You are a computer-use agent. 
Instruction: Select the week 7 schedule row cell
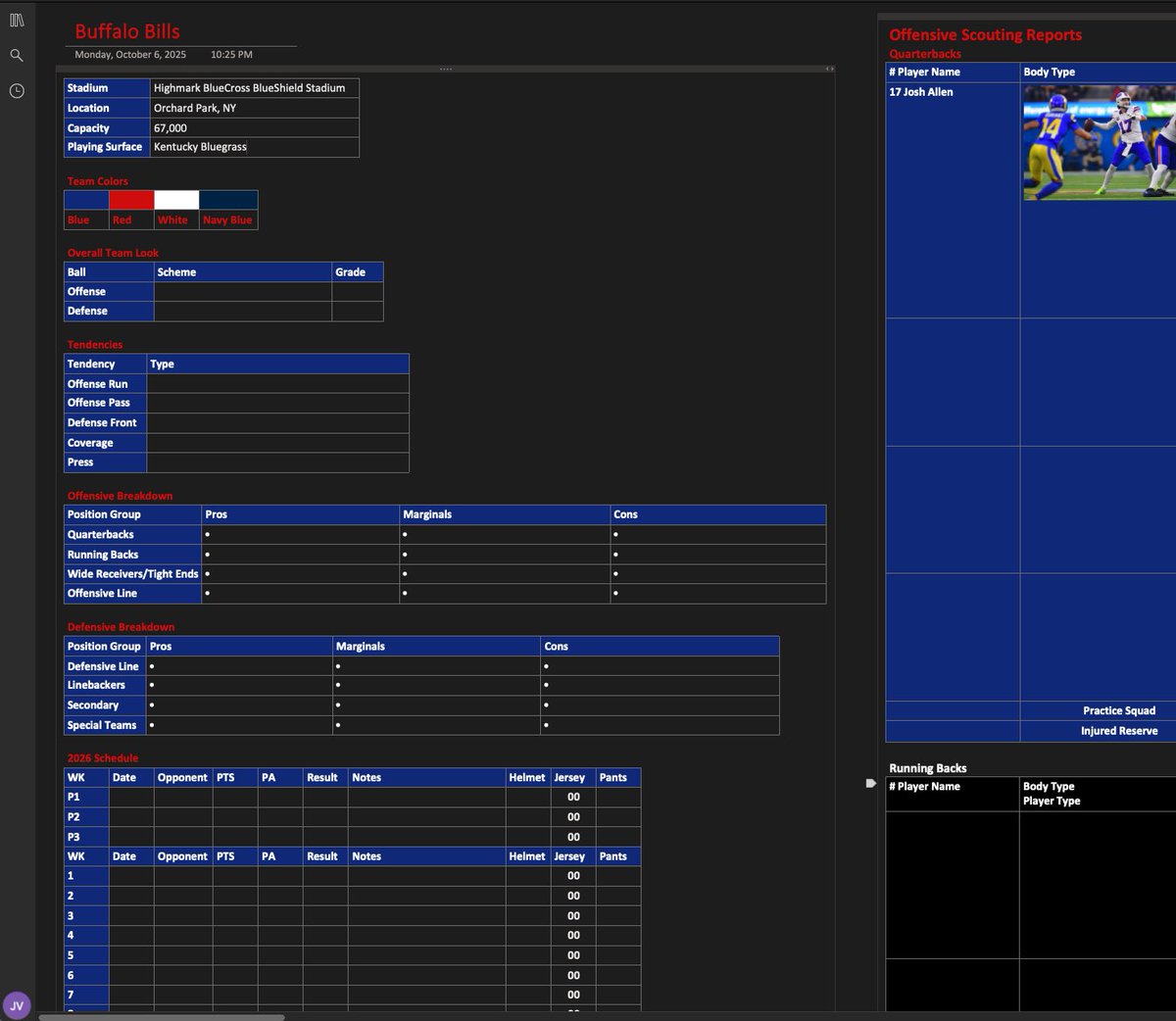(x=86, y=995)
